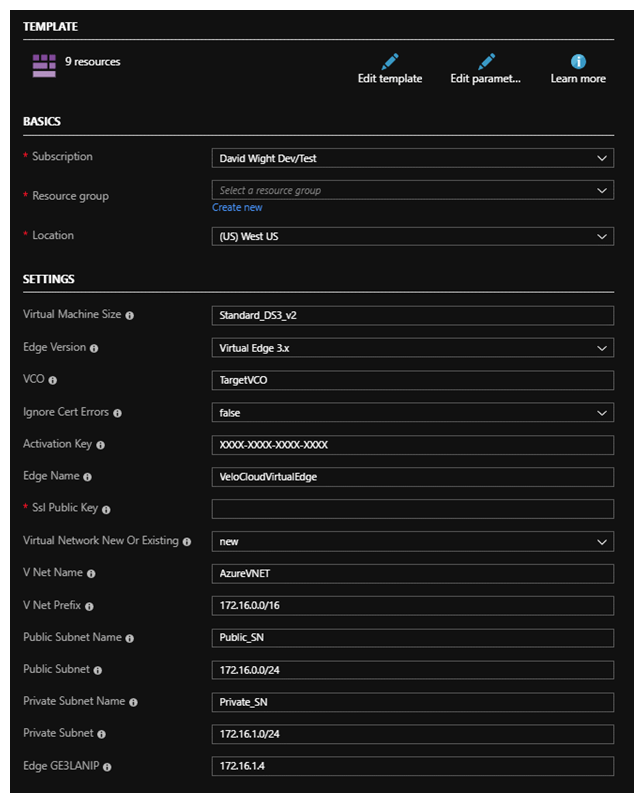Open the Ignore Cert Errors dropdown
This screenshot has width=644, height=803.
pos(412,412)
